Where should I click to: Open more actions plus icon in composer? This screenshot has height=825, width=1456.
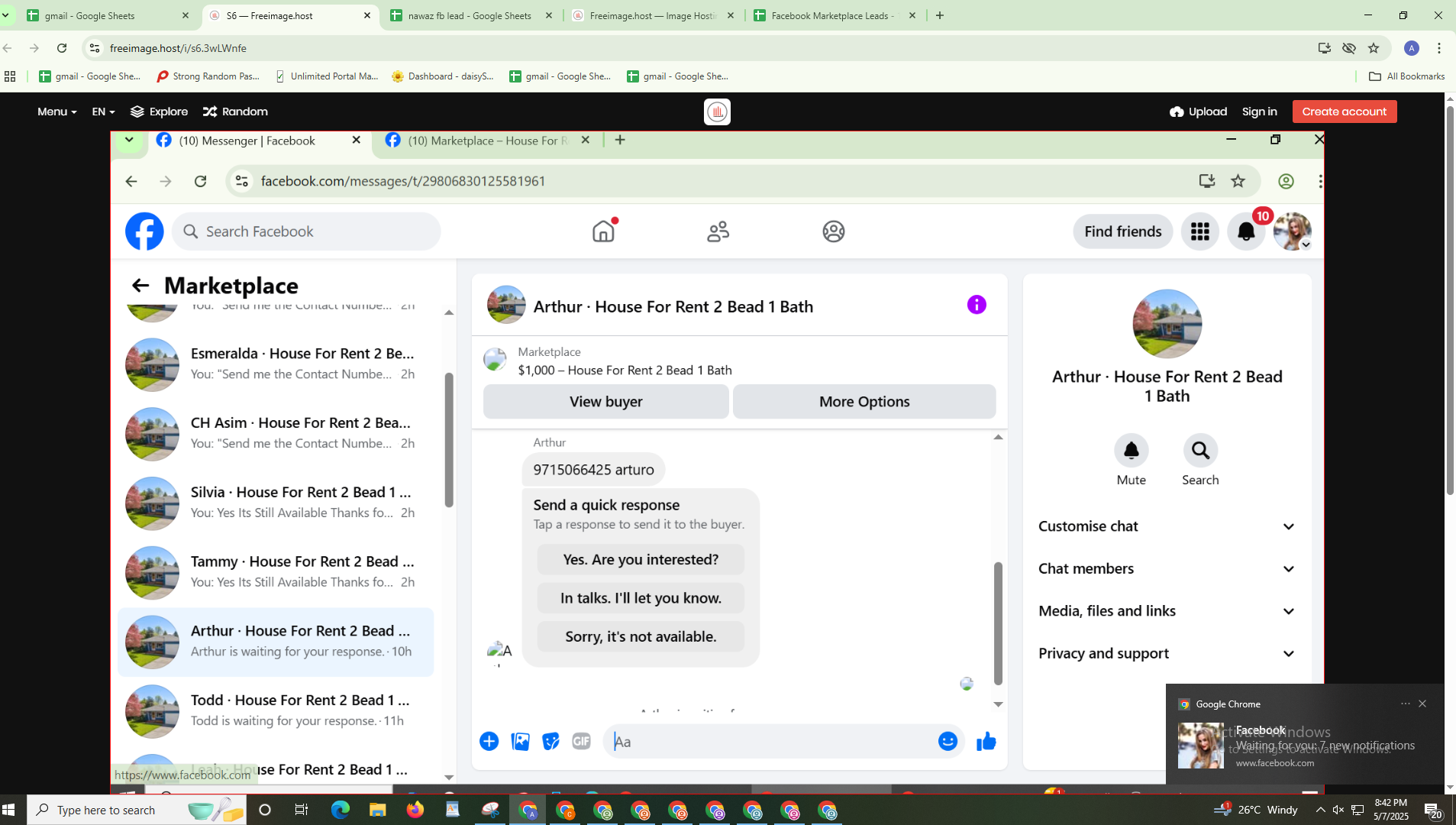[x=489, y=741]
